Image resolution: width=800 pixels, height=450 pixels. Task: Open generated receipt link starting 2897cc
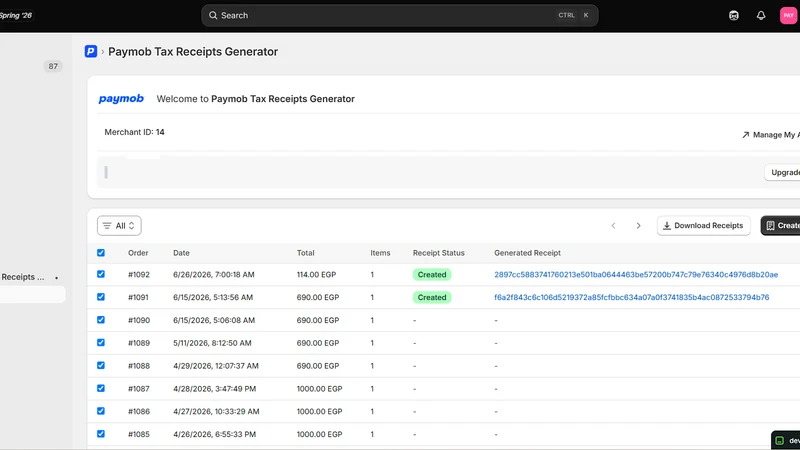[x=636, y=274]
